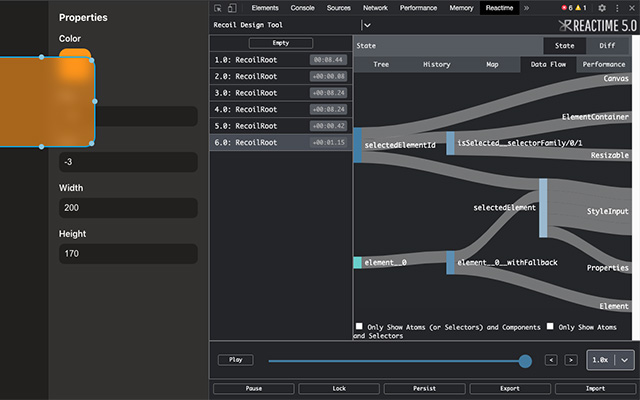Click the Import button
The image size is (640, 400).
[596, 389]
